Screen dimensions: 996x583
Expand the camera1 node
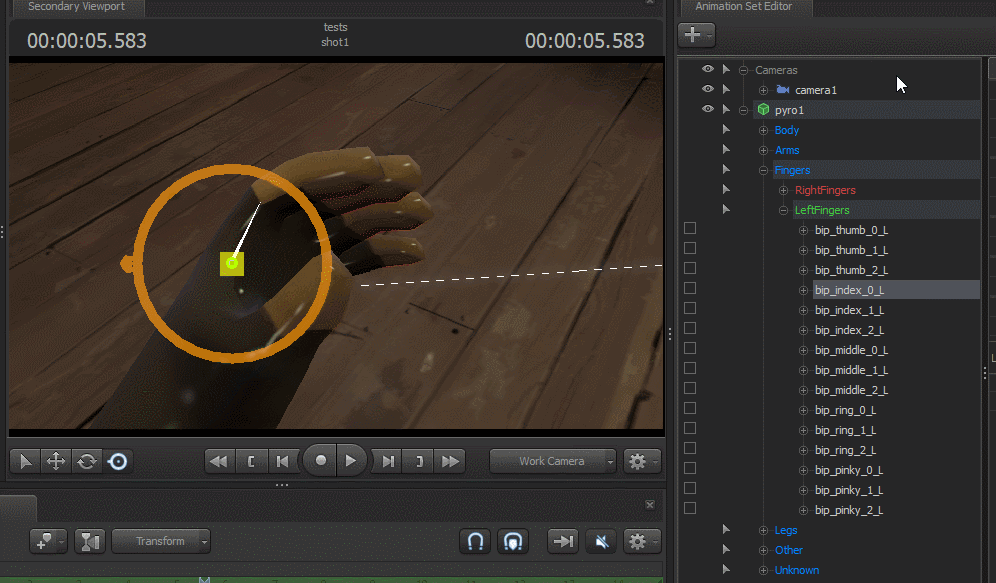(764, 90)
